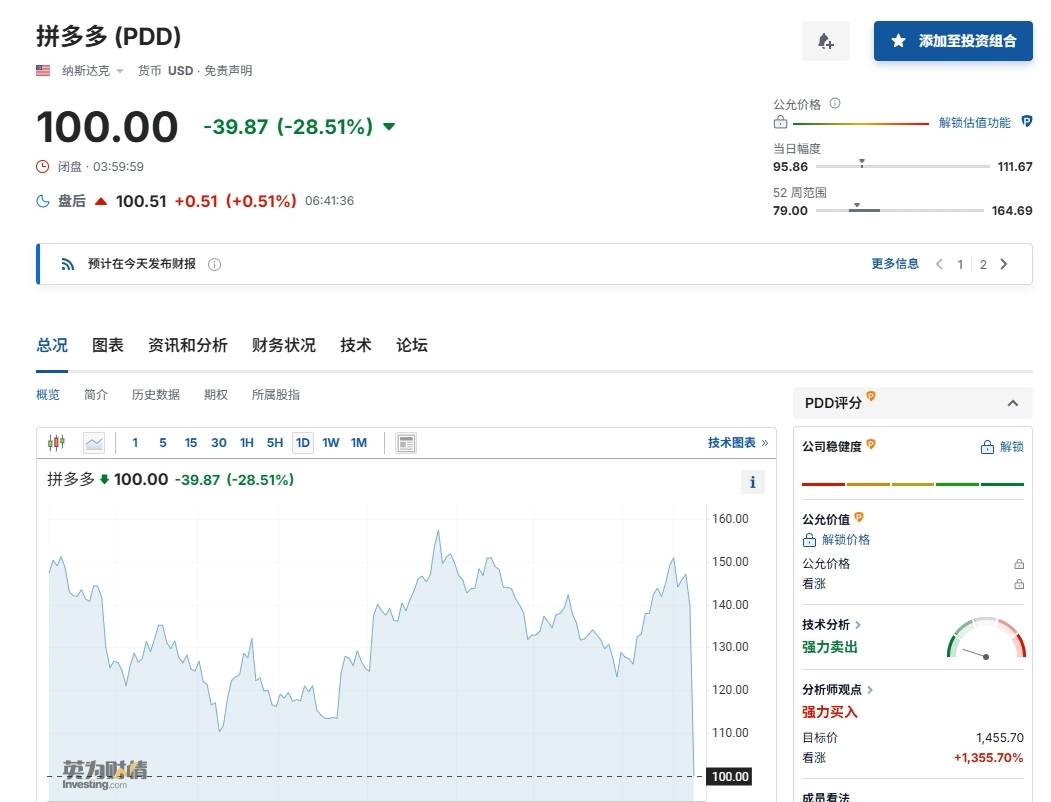
Task: Open the 期权 sub-tab
Action: click(x=216, y=395)
